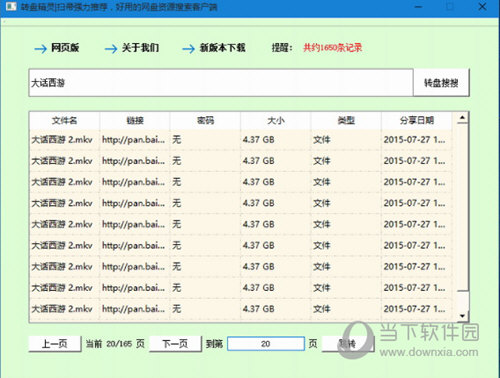The width and height of the screenshot is (500, 378).
Task: Maximize the 转盘精灵 window
Action: 450,7
